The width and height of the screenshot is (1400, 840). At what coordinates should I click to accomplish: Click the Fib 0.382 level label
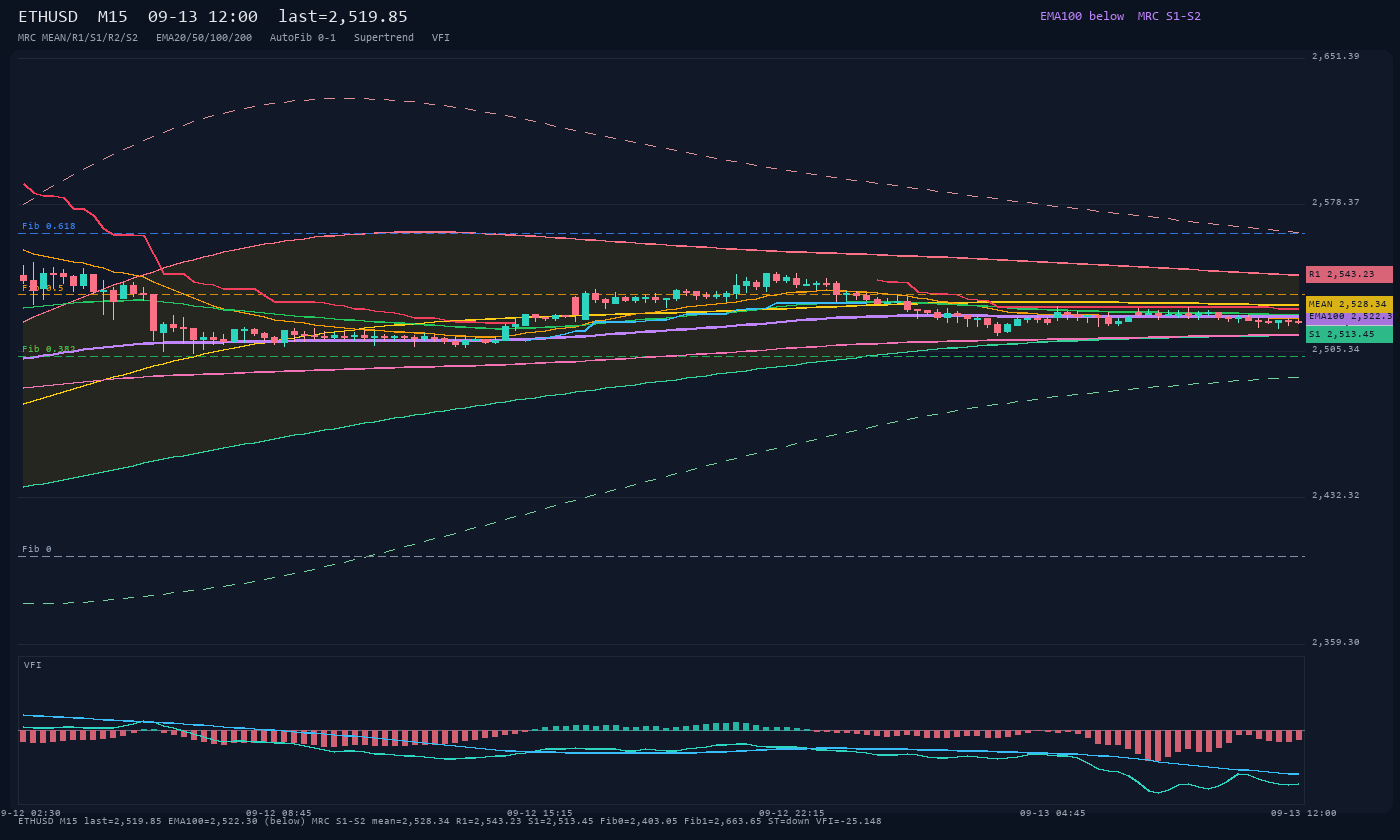(49, 349)
